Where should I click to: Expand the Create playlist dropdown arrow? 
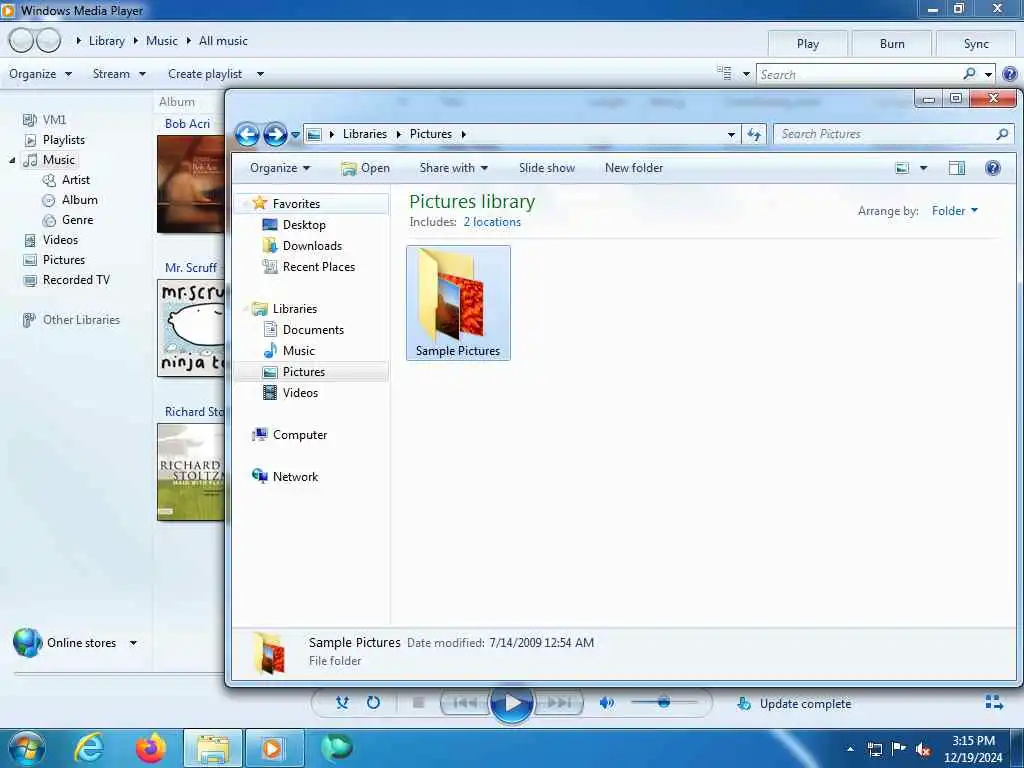[260, 74]
